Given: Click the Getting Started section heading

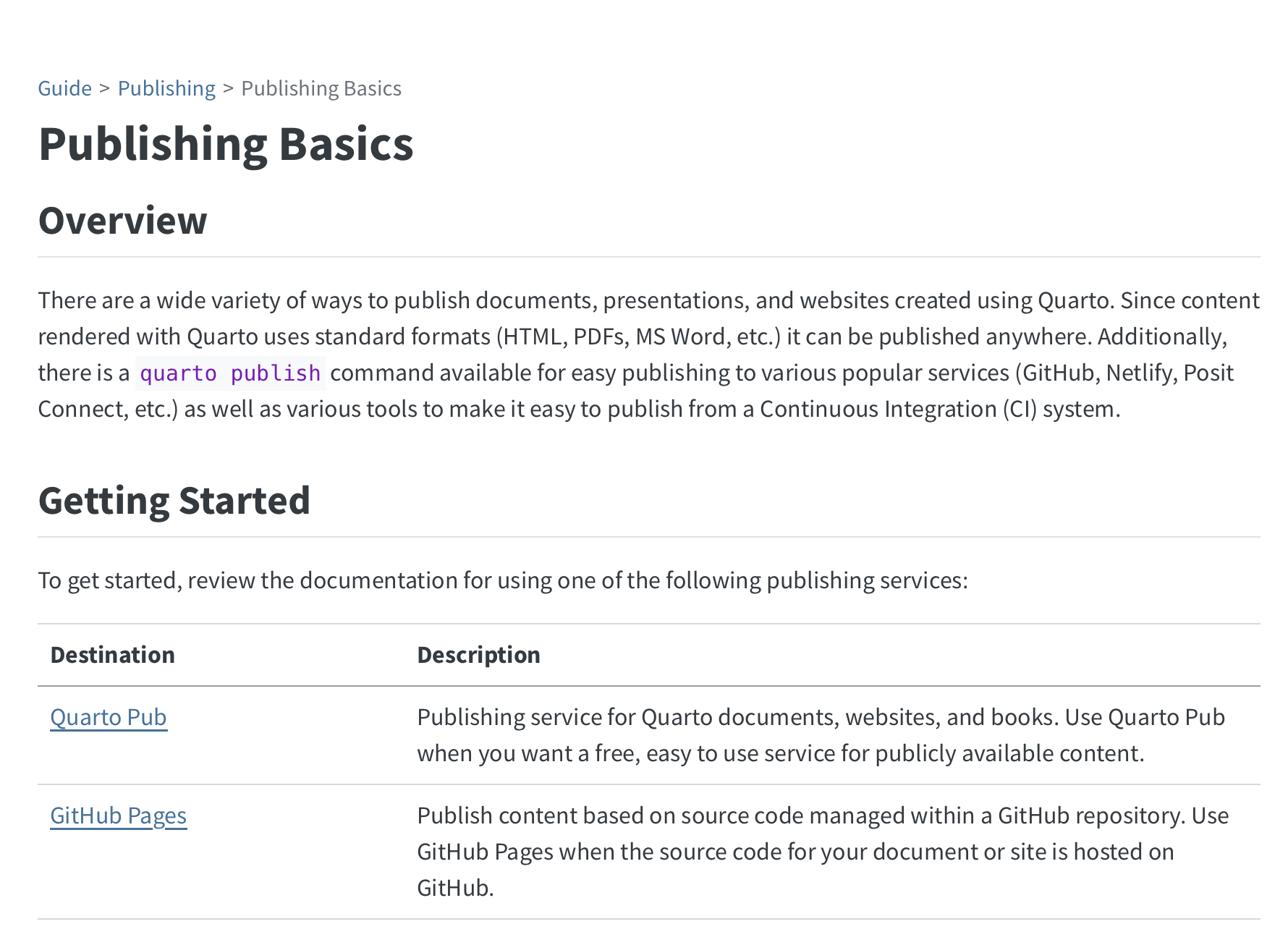Looking at the screenshot, I should tap(174, 501).
